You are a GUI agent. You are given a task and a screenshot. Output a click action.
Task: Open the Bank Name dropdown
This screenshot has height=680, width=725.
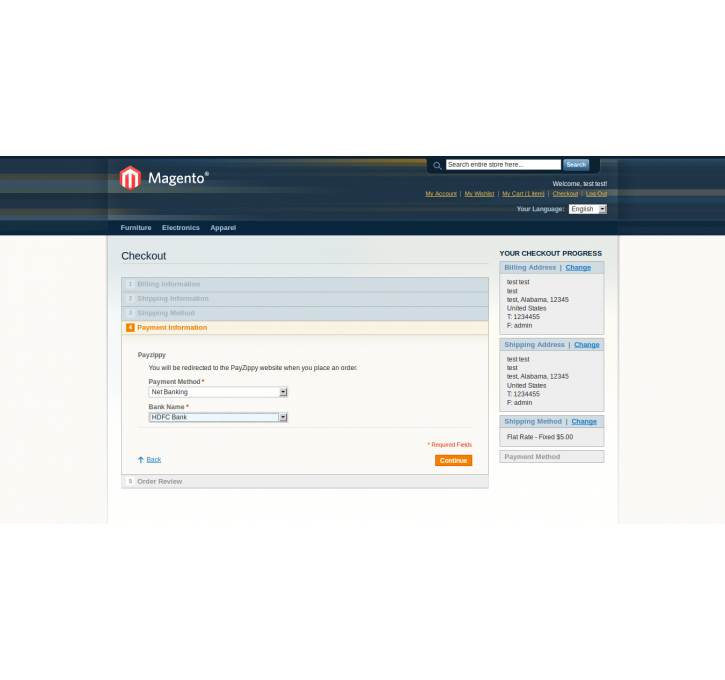pyautogui.click(x=218, y=417)
